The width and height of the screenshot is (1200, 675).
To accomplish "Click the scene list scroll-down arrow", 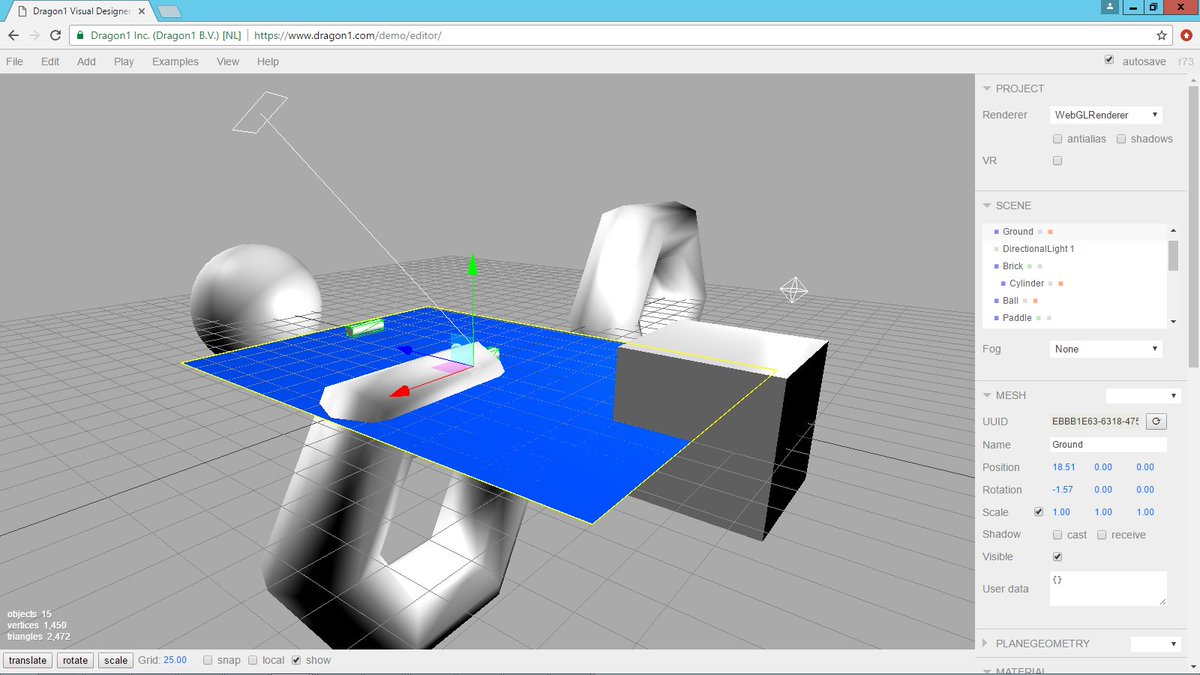I will [x=1173, y=321].
